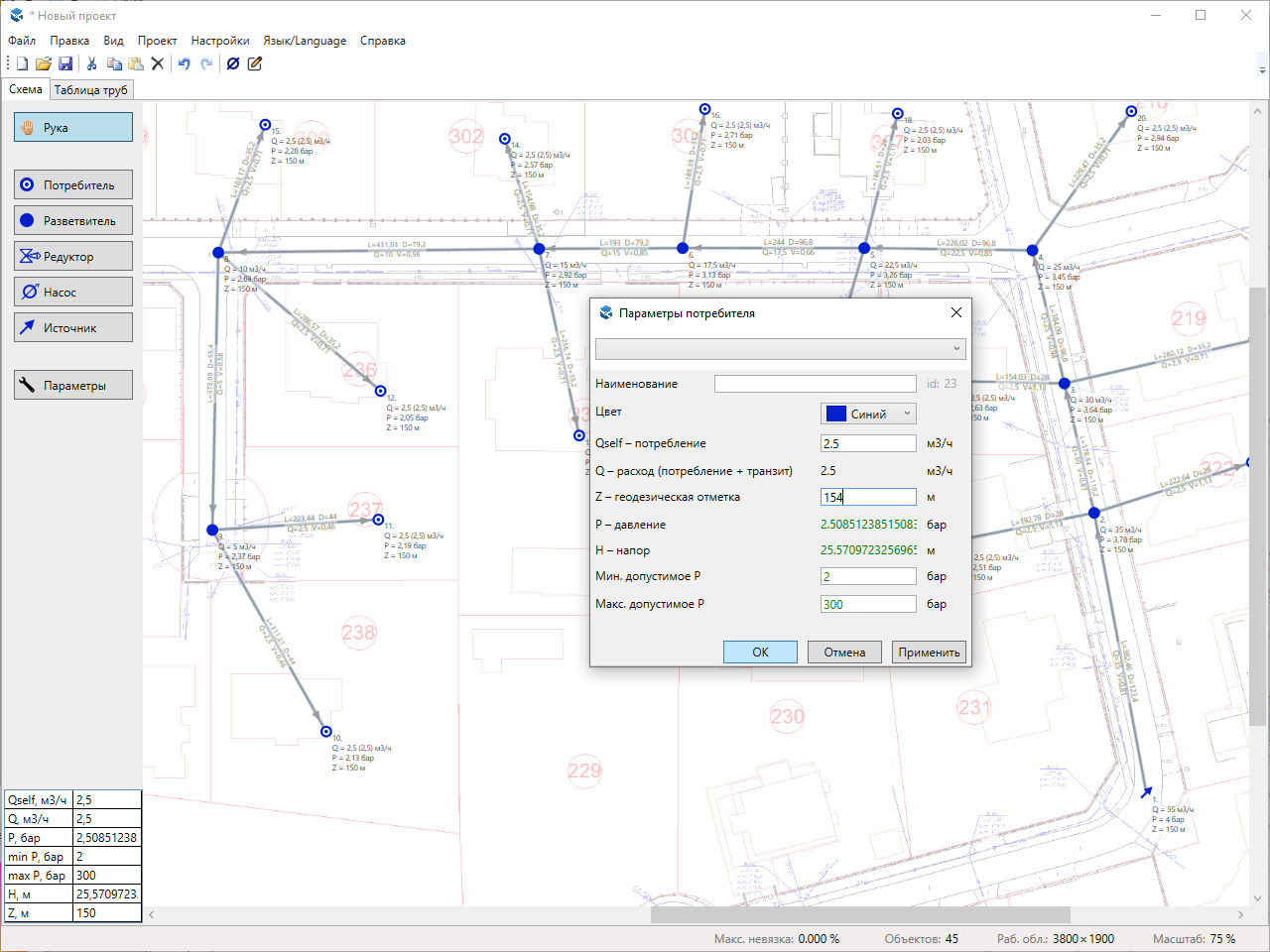Open the Цвет color dropdown showing Синий

pyautogui.click(x=868, y=414)
